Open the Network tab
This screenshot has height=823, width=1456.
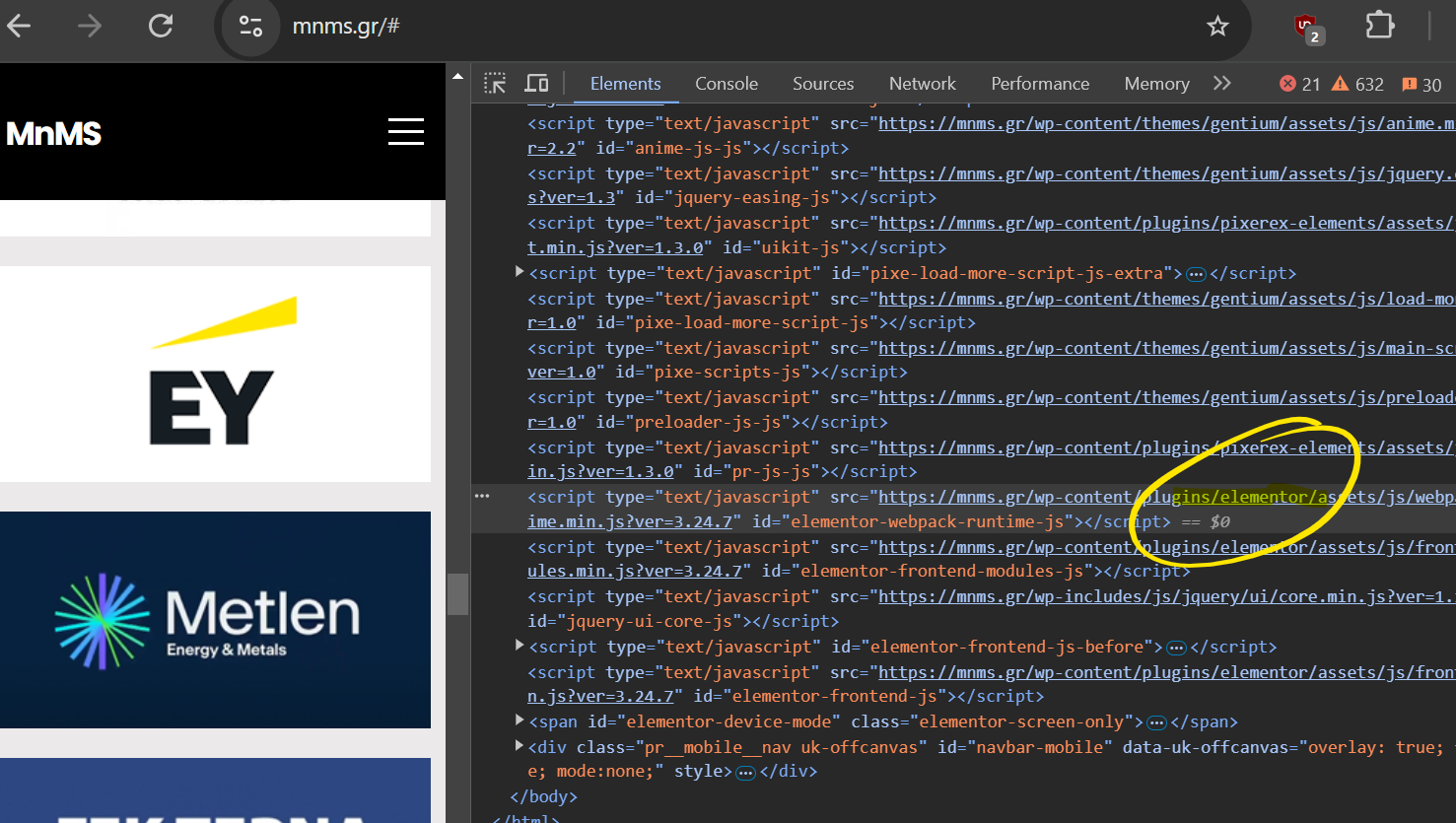coord(923,84)
